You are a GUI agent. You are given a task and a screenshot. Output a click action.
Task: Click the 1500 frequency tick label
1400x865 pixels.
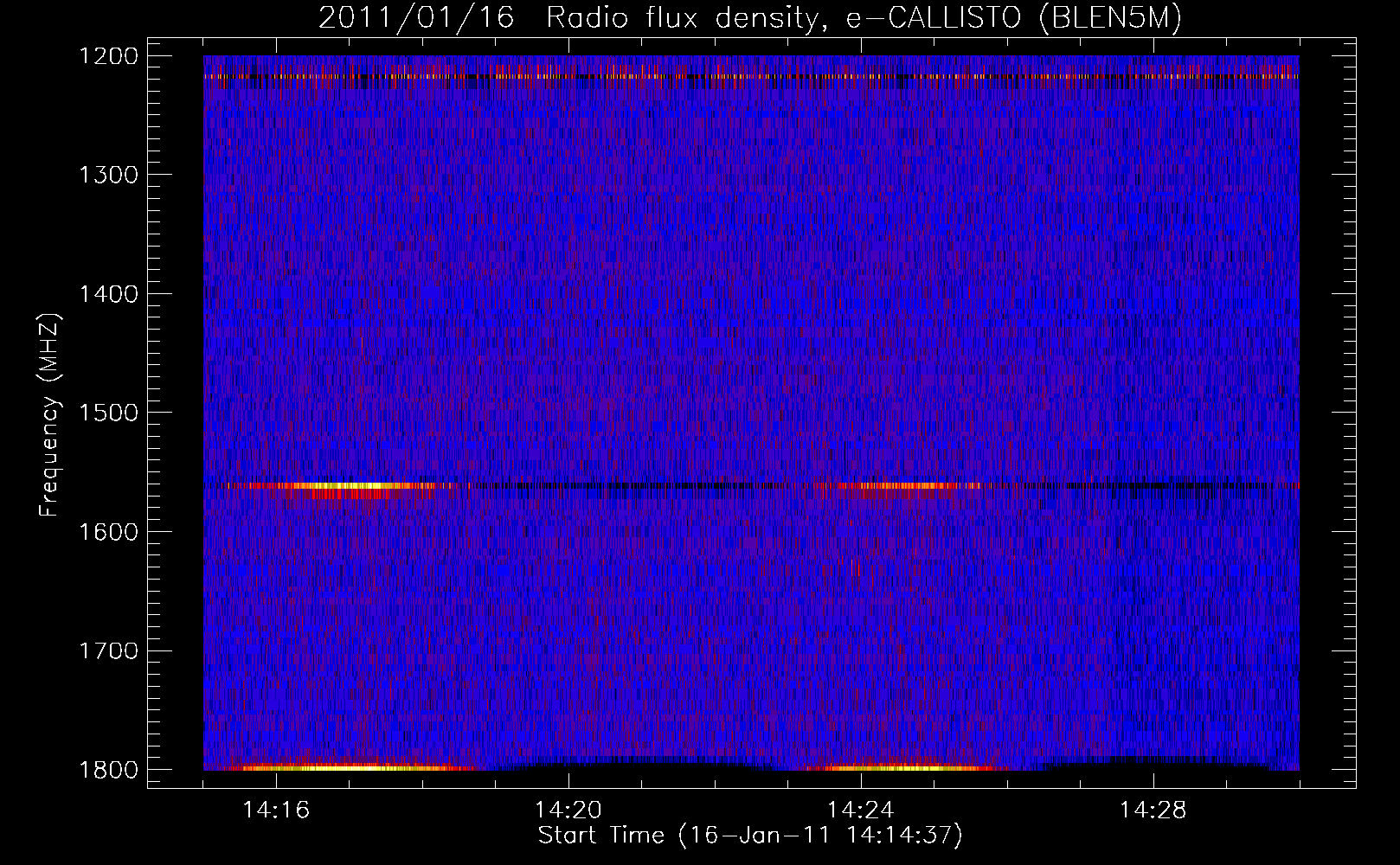click(108, 413)
